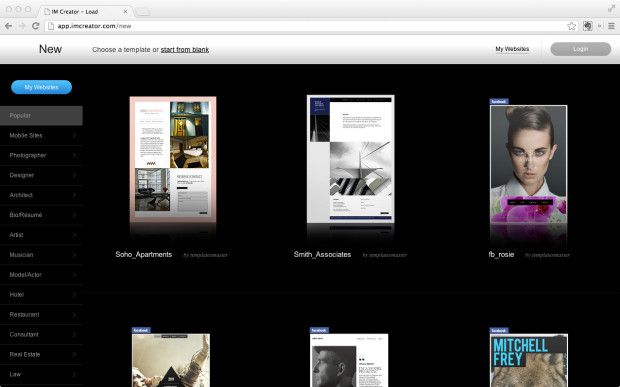The width and height of the screenshot is (620, 387).
Task: Select the Musician category
Action: point(41,255)
